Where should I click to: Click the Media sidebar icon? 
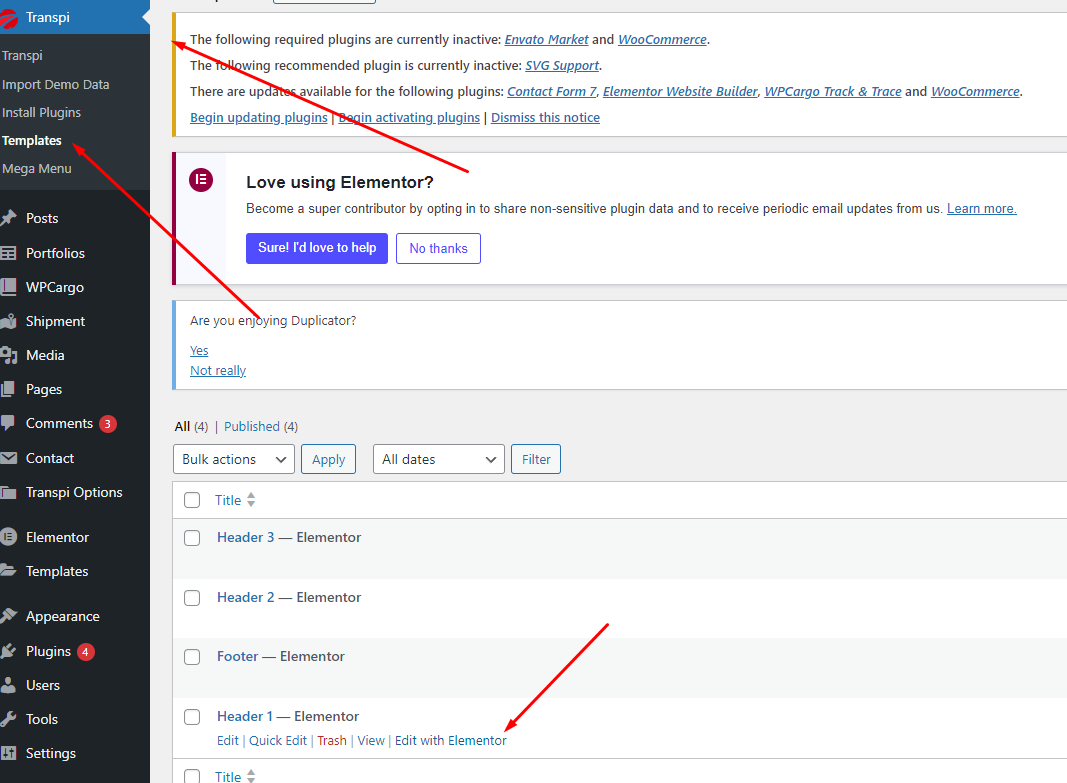[9, 355]
